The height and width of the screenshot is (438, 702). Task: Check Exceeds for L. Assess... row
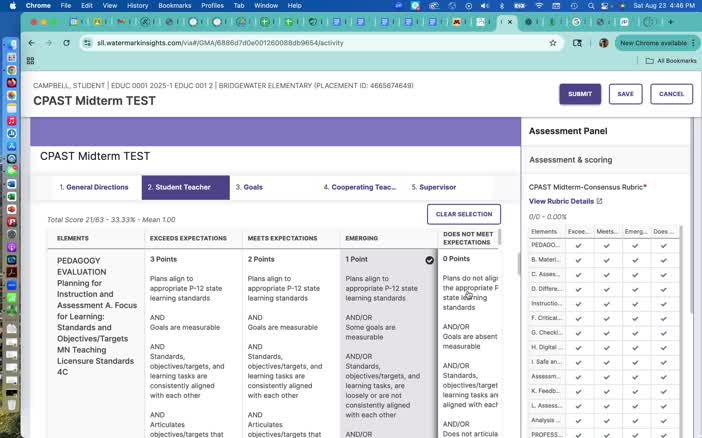pos(578,406)
